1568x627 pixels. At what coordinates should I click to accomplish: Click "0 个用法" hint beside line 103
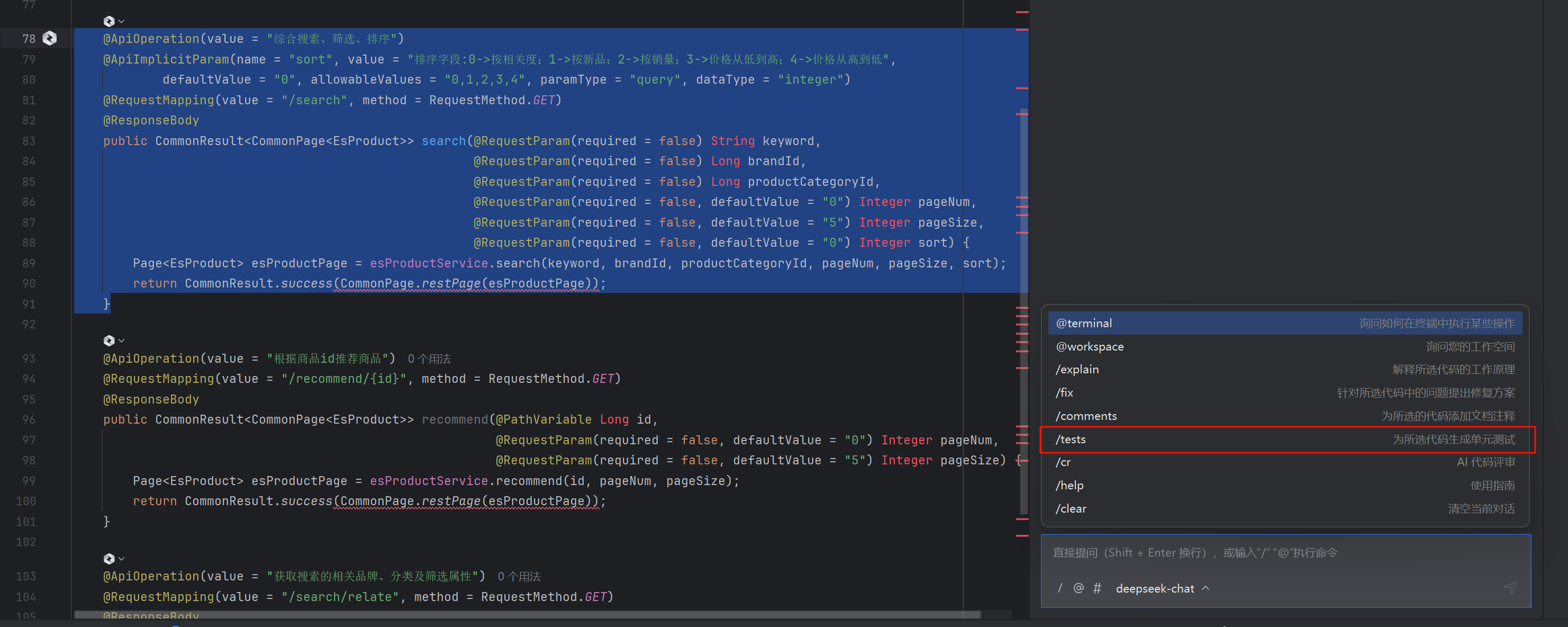(519, 576)
